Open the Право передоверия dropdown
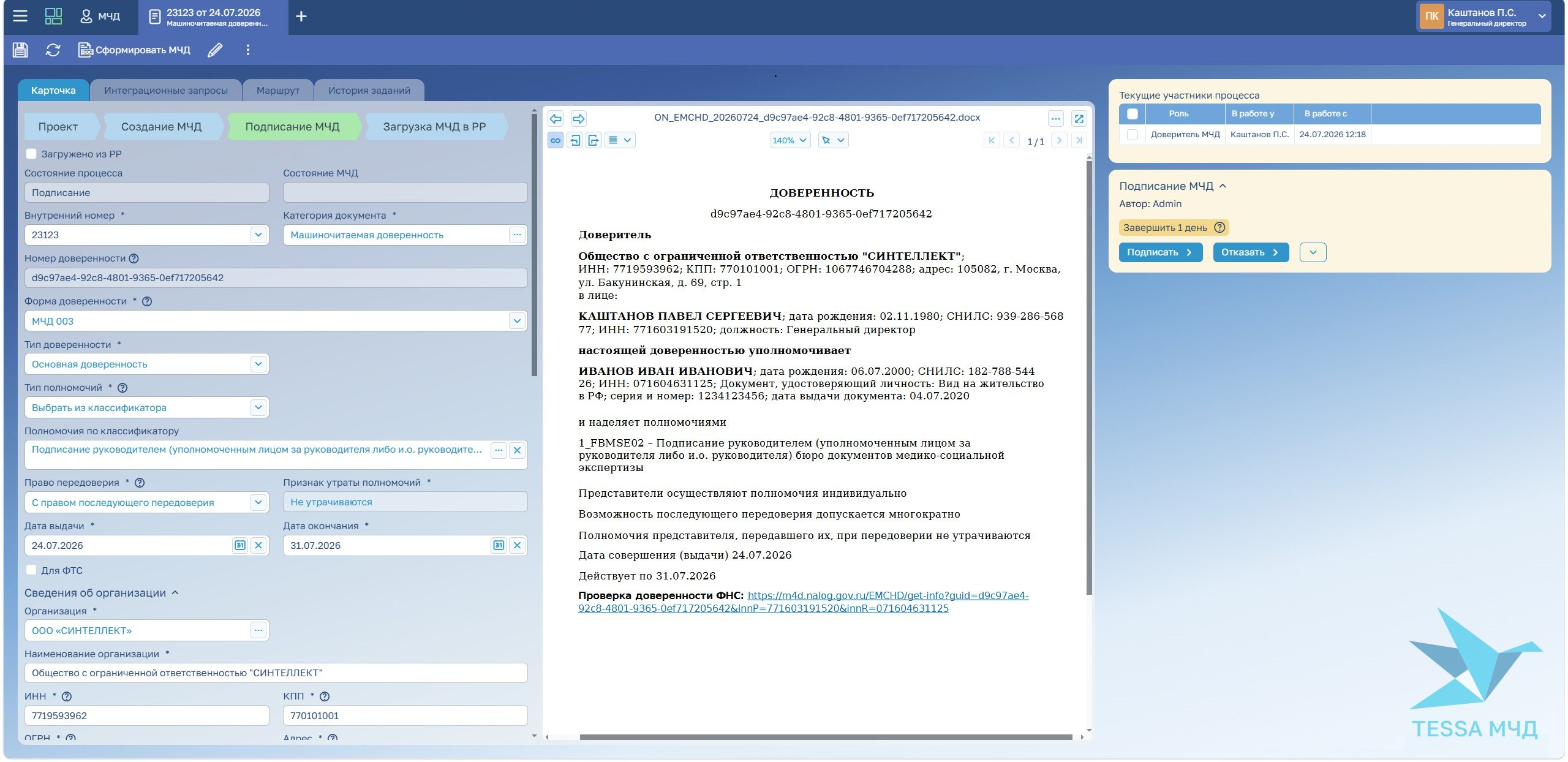The image size is (1568, 762). [x=258, y=502]
